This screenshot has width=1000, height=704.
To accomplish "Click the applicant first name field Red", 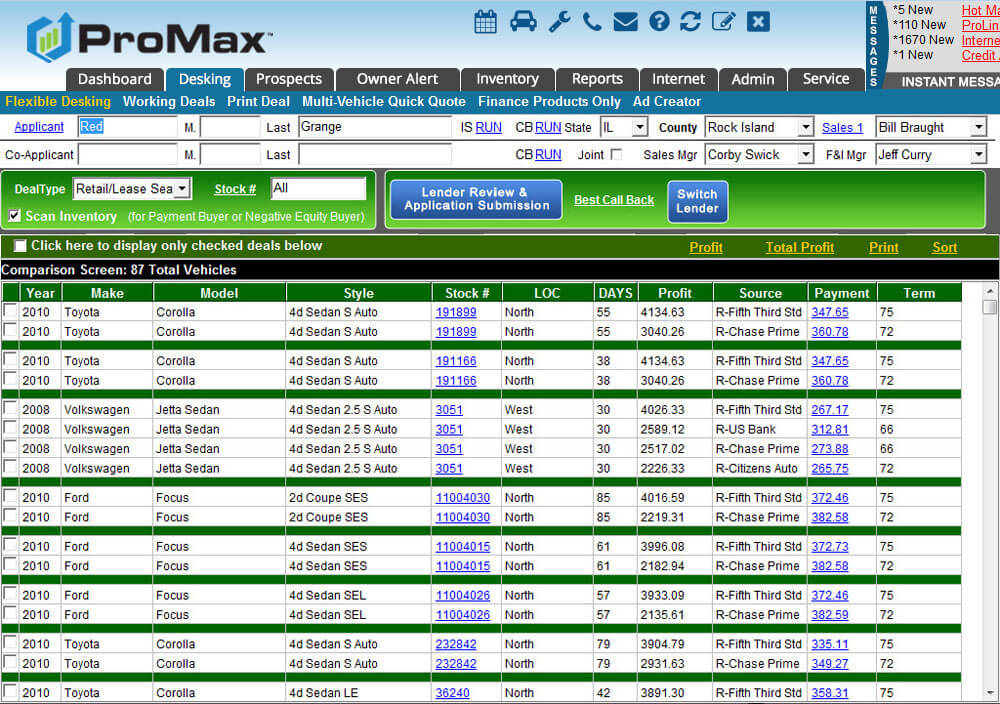I will (128, 127).
